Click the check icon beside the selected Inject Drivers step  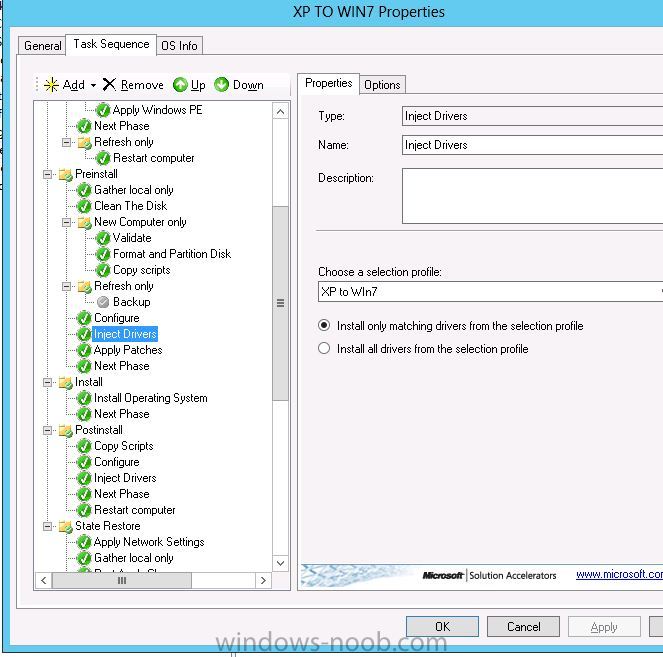tap(84, 334)
